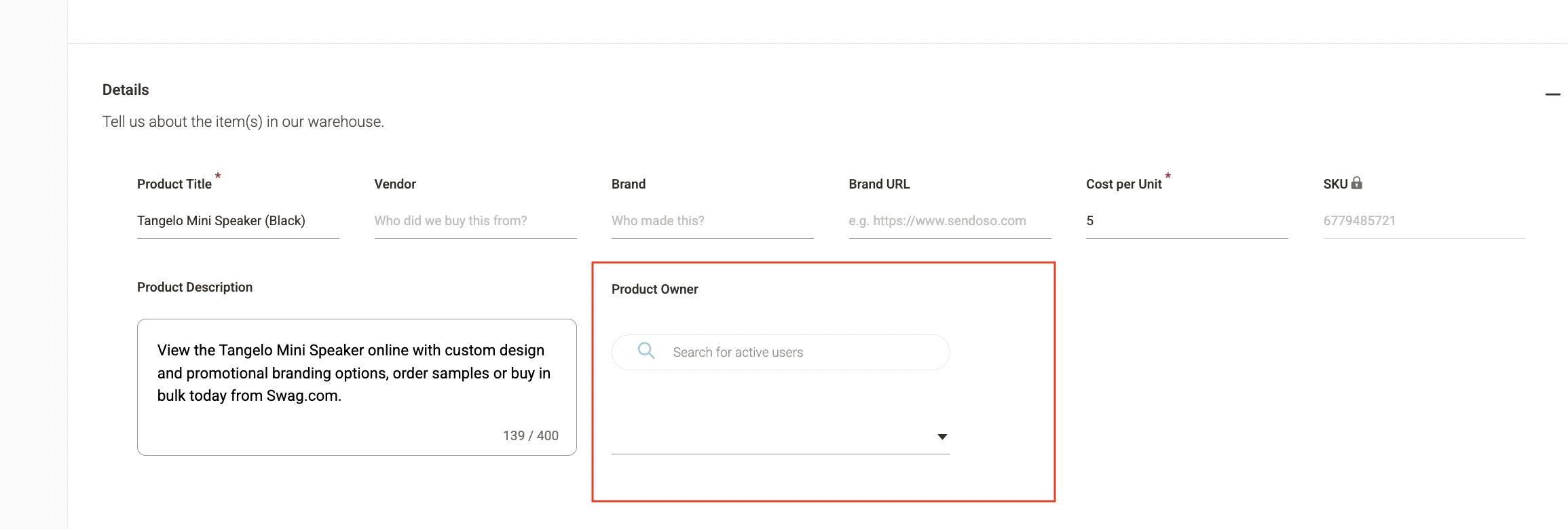Click the Vendor input field
Image resolution: width=1568 pixels, height=529 pixels.
(x=475, y=221)
